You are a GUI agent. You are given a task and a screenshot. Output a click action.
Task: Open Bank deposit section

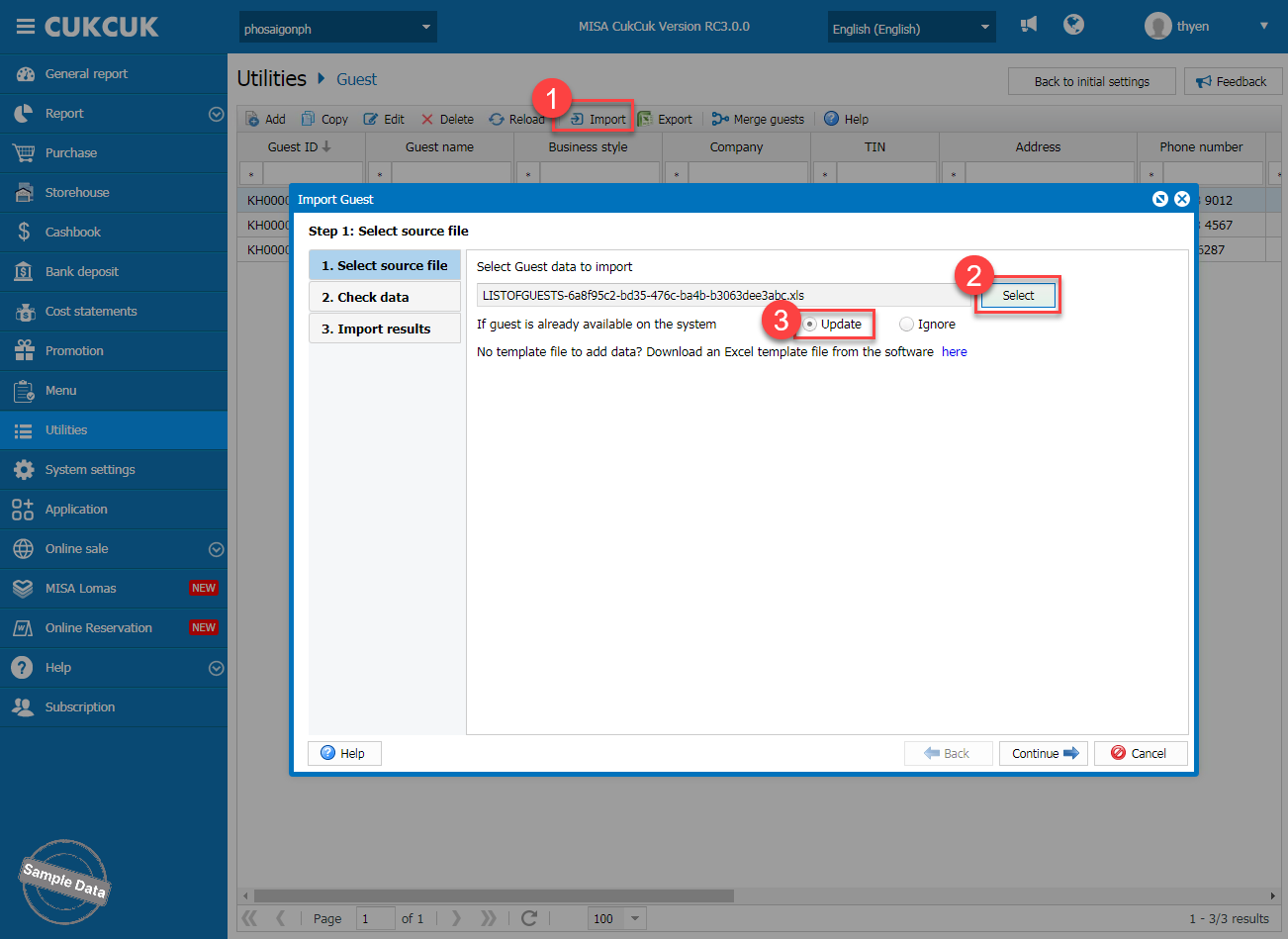click(x=114, y=272)
